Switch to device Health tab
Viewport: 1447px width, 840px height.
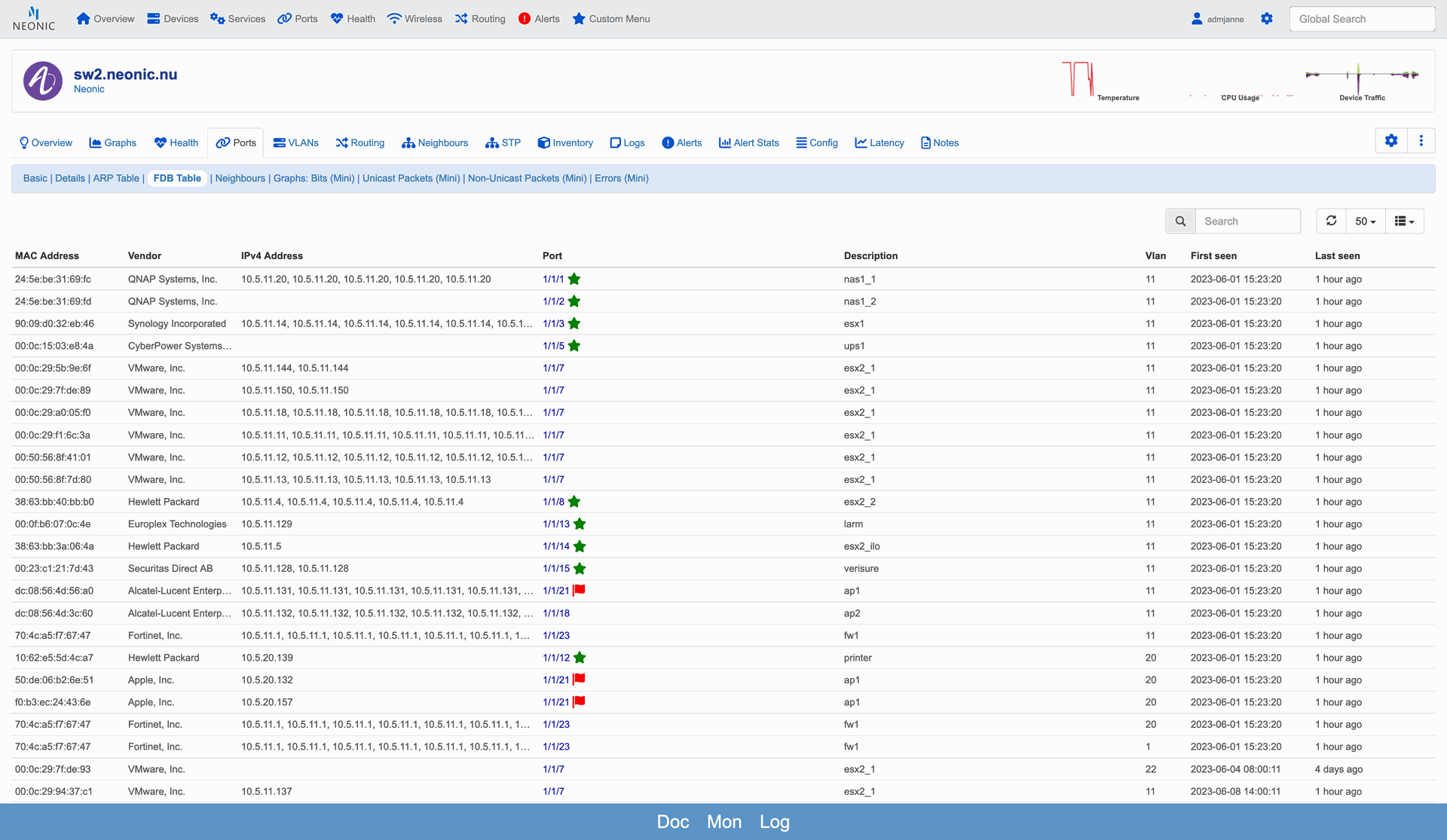pos(176,142)
